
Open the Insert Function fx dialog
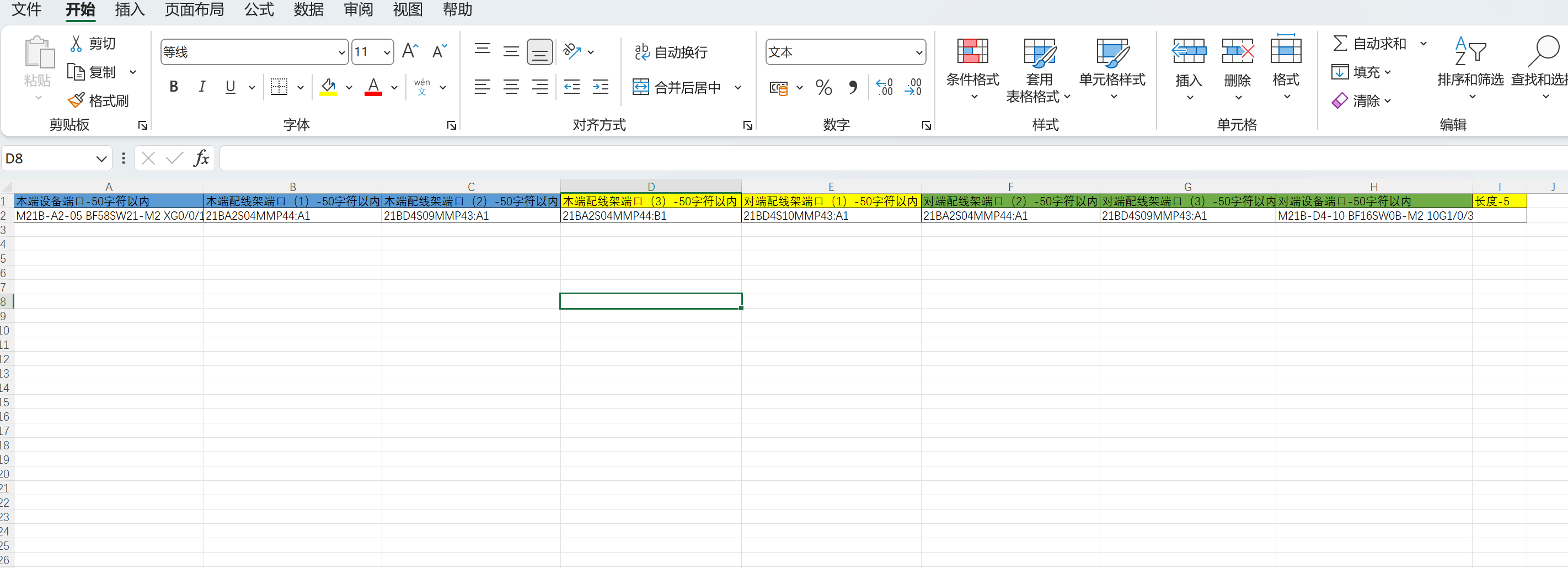201,158
